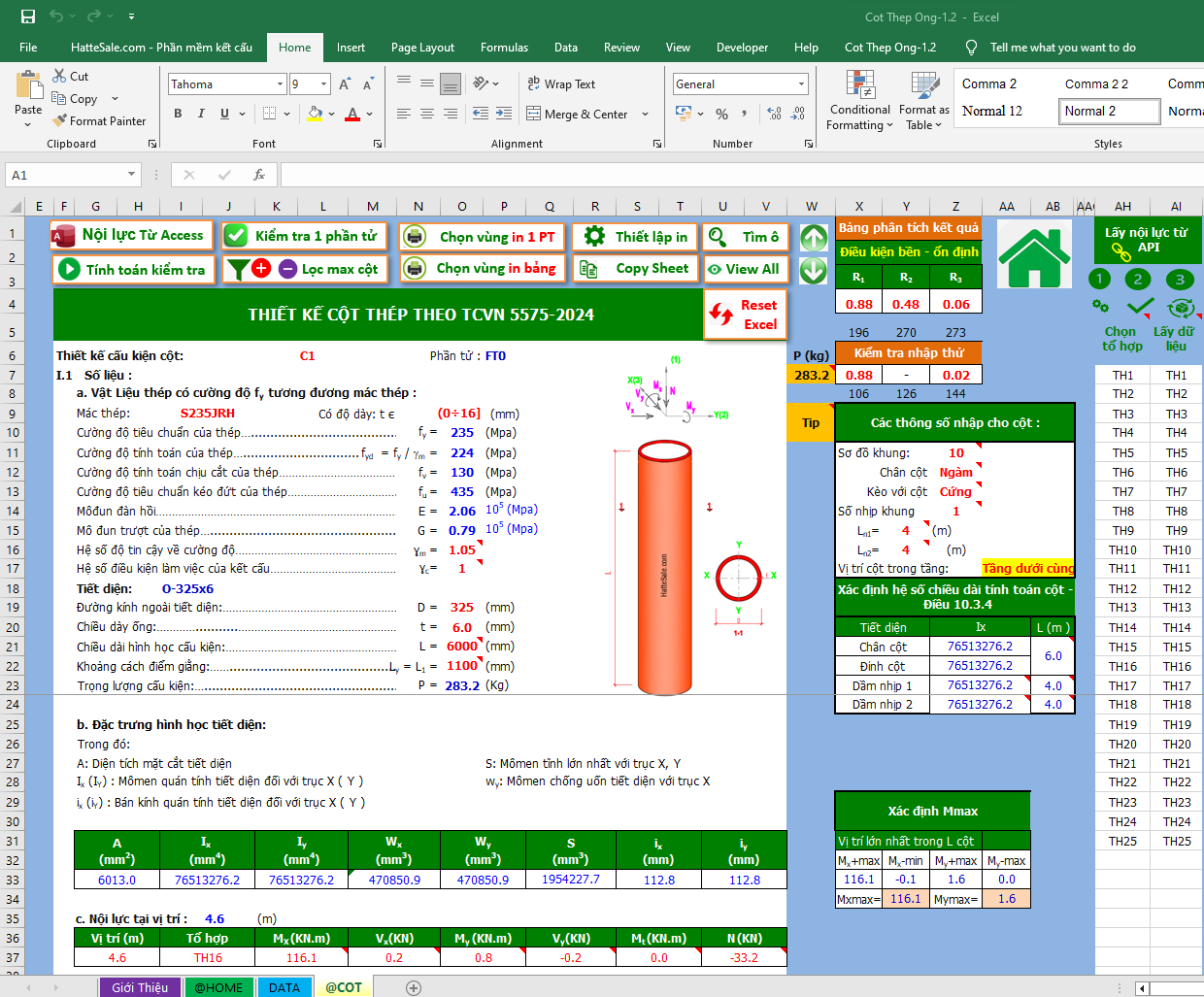Expand Font Color dropdown arrow
Image resolution: width=1204 pixels, height=997 pixels.
[x=370, y=114]
